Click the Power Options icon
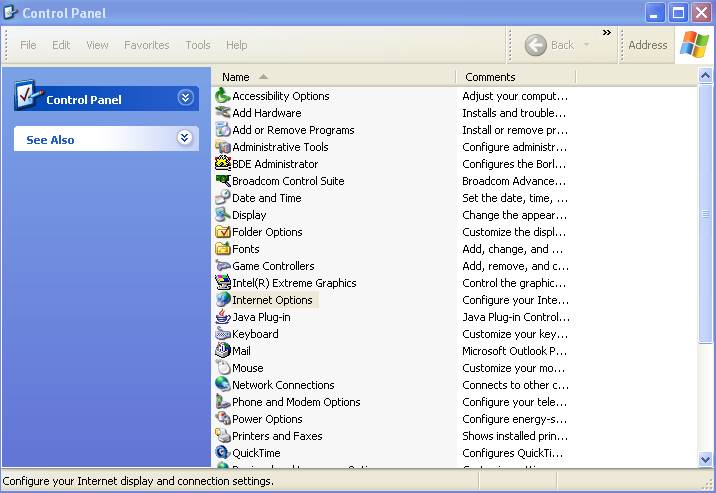Viewport: 716px width, 493px height. click(222, 419)
